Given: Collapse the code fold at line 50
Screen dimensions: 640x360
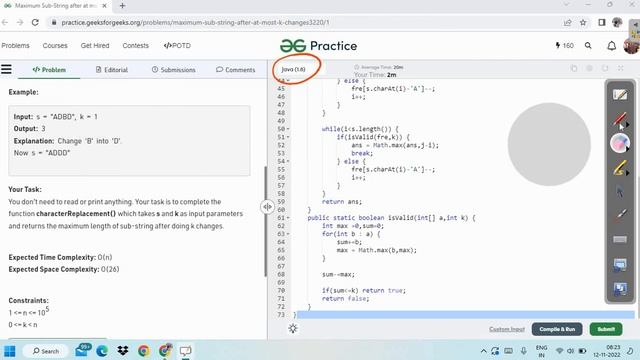Looking at the screenshot, I should point(288,129).
